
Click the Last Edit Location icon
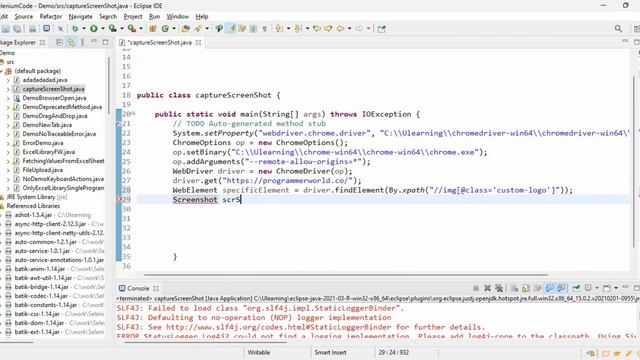click(317, 29)
